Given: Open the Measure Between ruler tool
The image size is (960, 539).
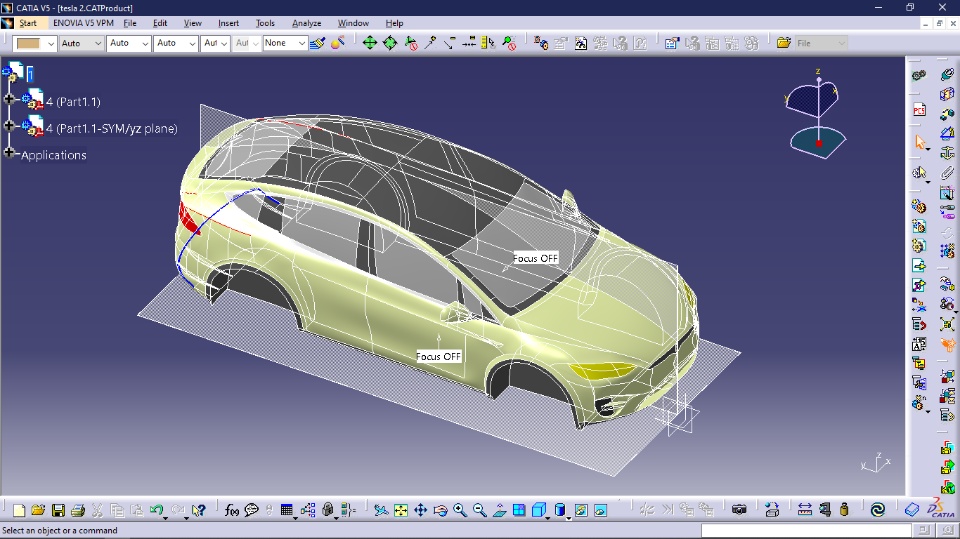Looking at the screenshot, I should pyautogui.click(x=804, y=510).
